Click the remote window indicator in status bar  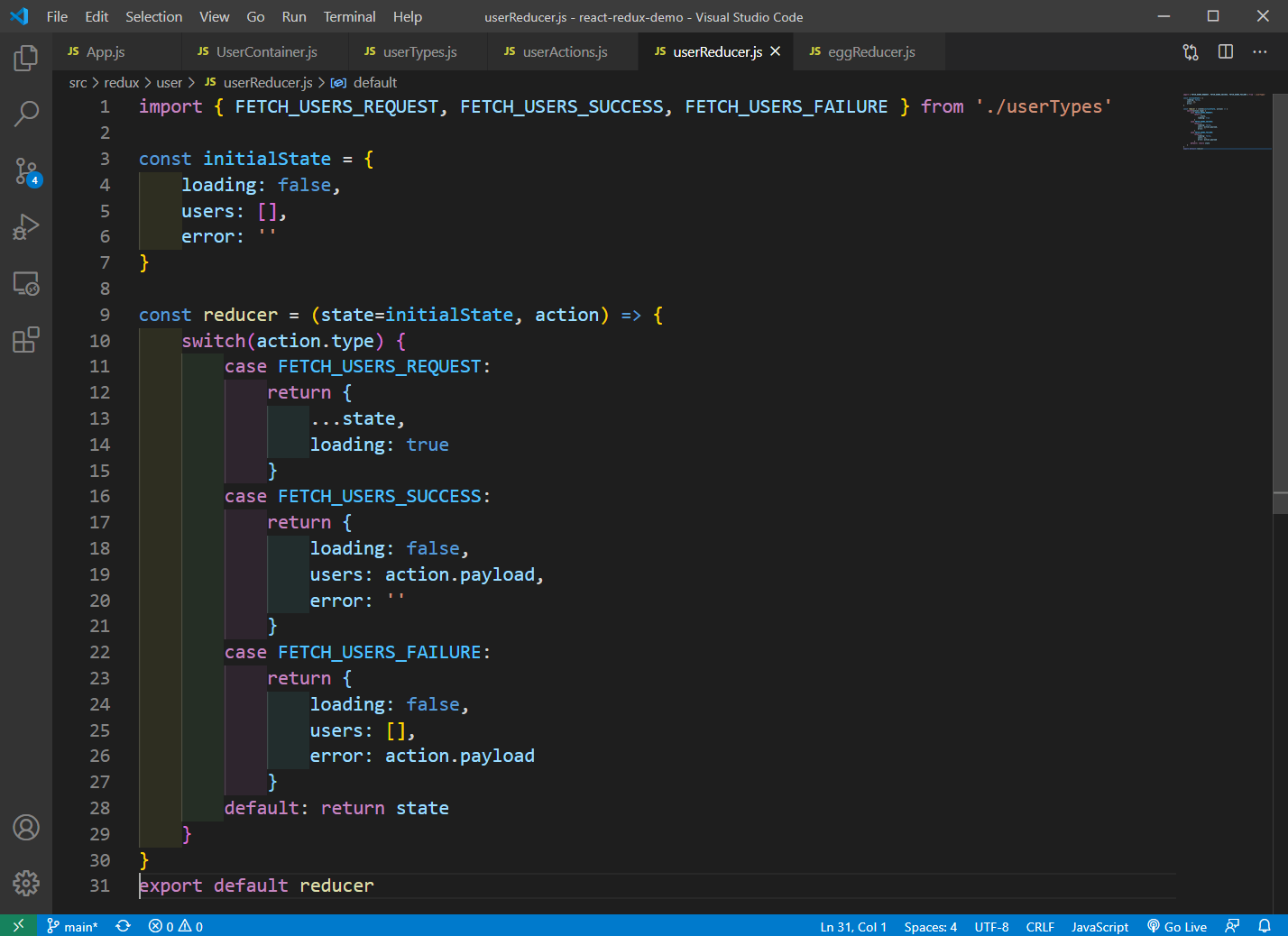click(18, 926)
